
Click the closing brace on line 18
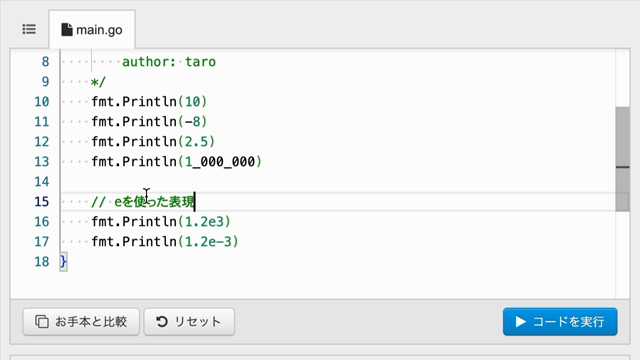[x=63, y=262]
